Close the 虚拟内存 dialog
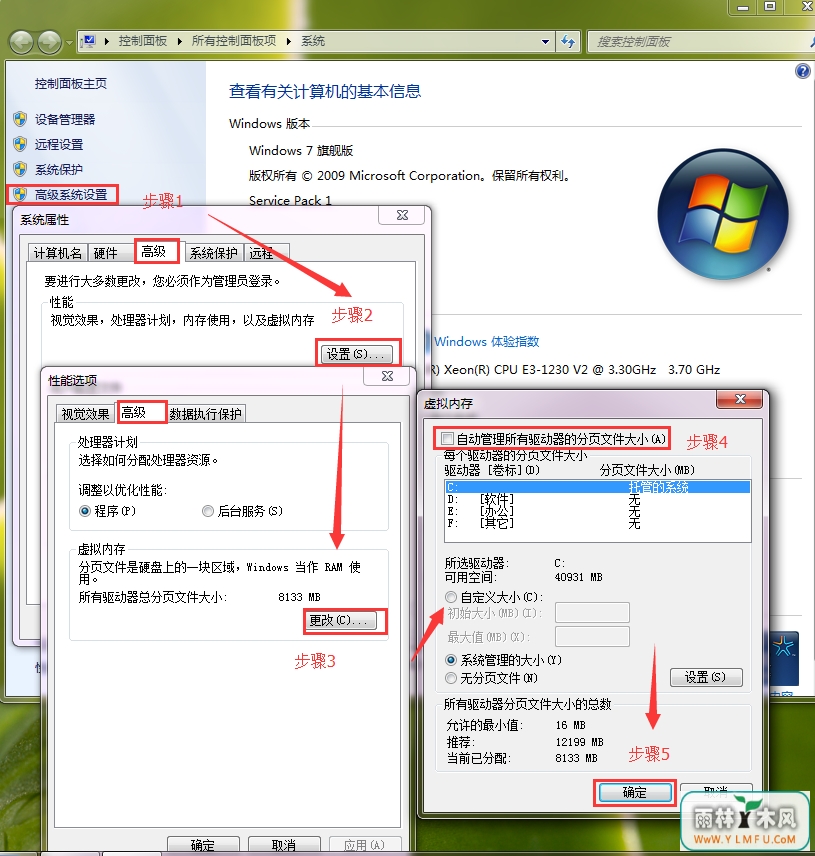 coord(740,399)
